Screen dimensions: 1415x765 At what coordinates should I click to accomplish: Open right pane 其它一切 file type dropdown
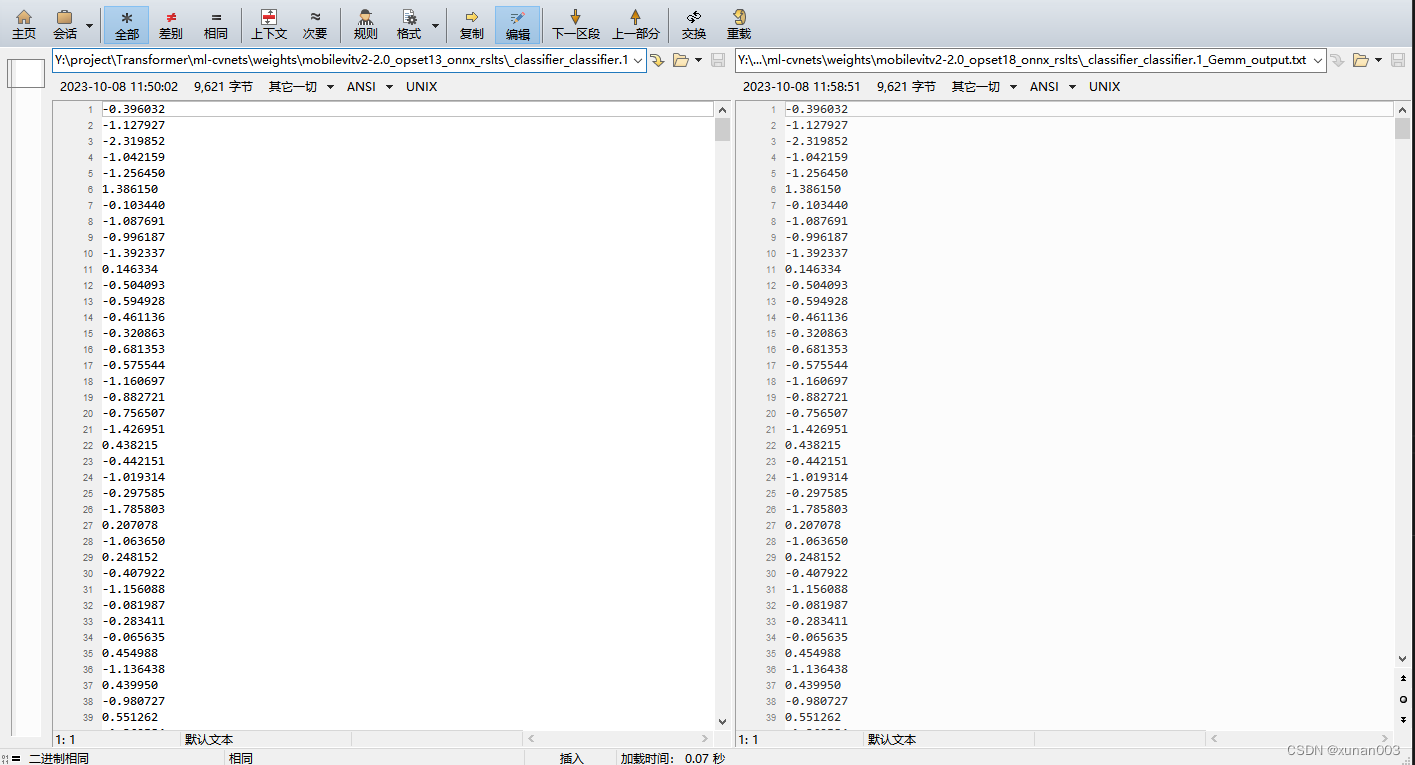[984, 87]
